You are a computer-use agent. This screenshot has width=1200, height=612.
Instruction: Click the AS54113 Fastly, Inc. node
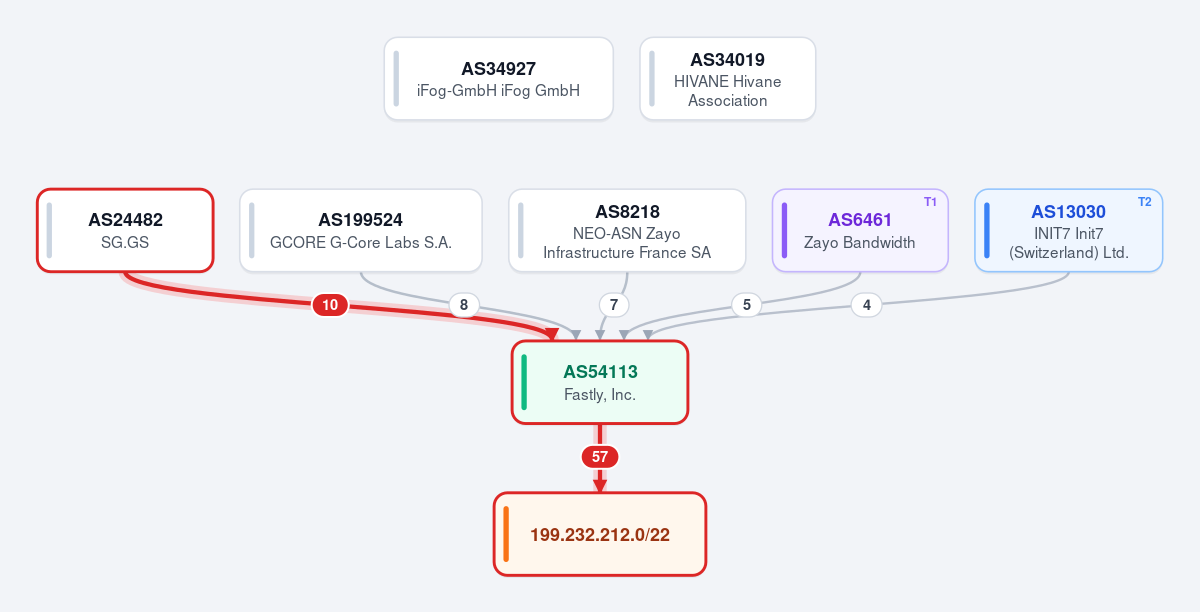[600, 382]
